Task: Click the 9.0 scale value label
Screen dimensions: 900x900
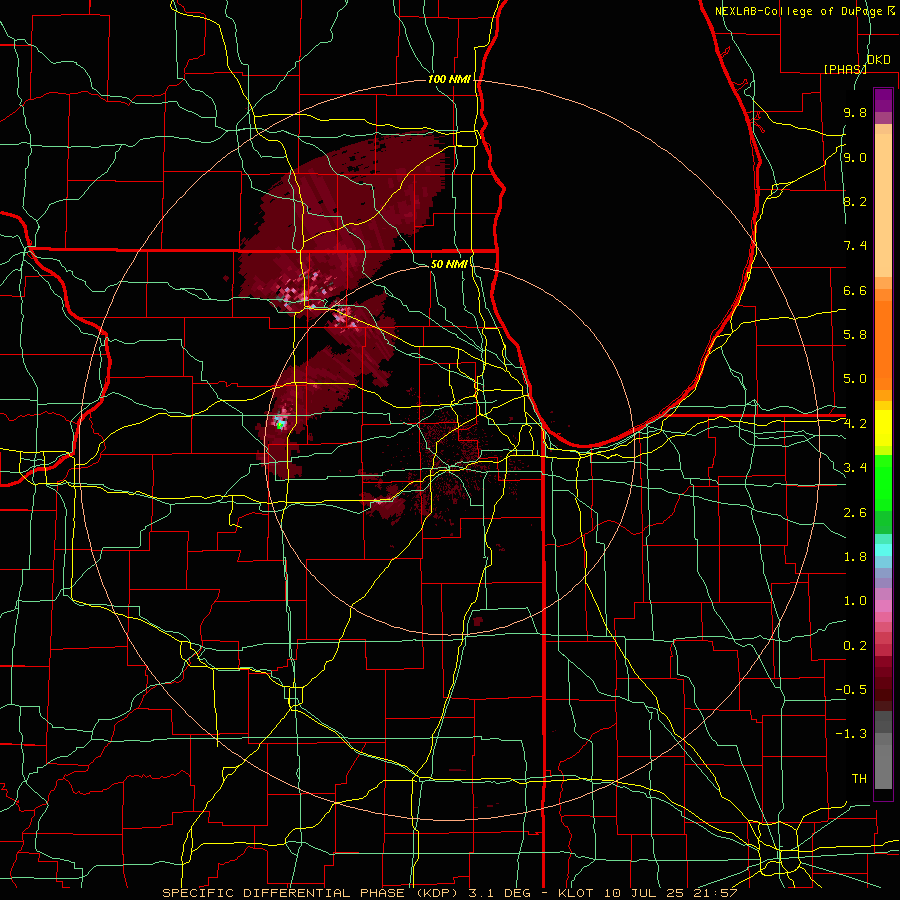Action: pos(855,157)
